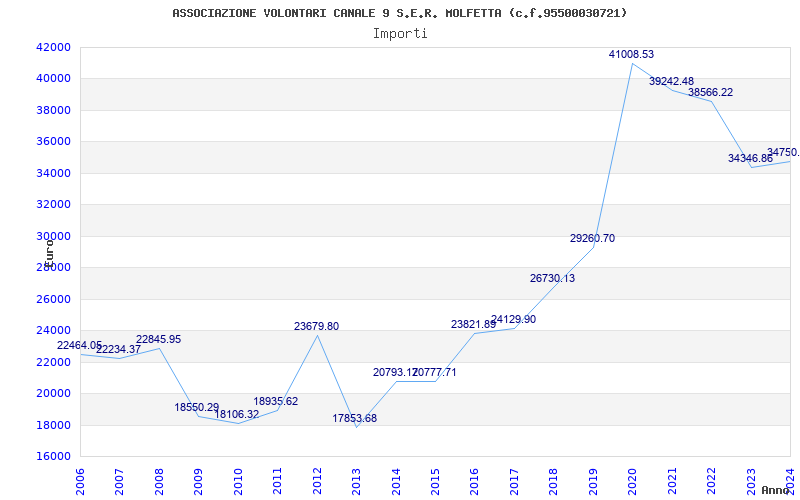Viewport: 800px width, 500px height.
Task: Click data label 22234.37
Action: 118,349
